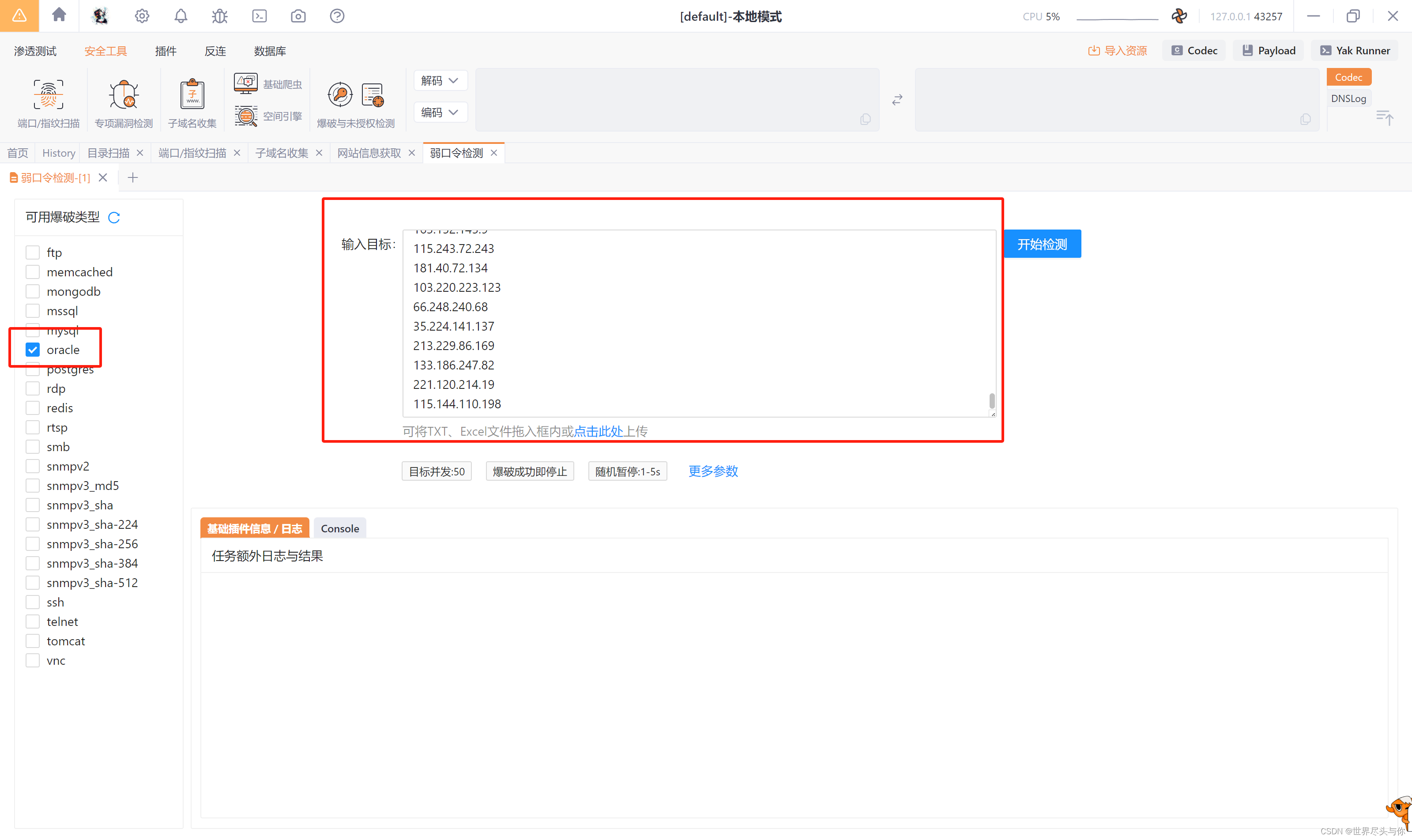
Task: Enable the tomcat checkbox
Action: tap(33, 641)
